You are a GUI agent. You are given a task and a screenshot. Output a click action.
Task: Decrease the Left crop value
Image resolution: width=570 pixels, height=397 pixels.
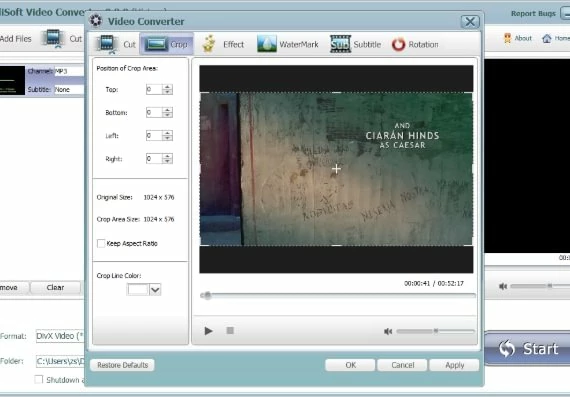(168, 138)
